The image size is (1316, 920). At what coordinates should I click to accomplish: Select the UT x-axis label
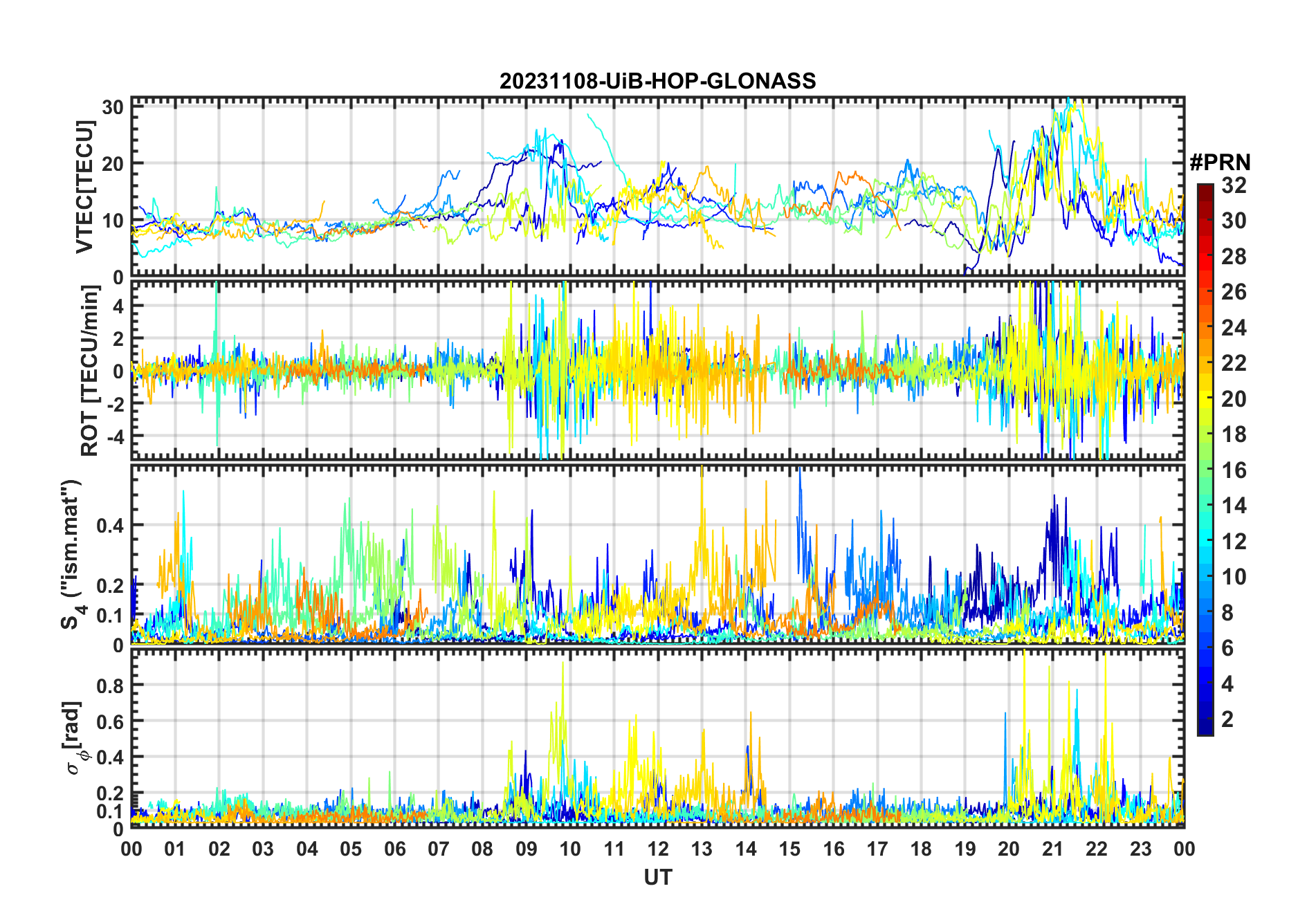657,878
